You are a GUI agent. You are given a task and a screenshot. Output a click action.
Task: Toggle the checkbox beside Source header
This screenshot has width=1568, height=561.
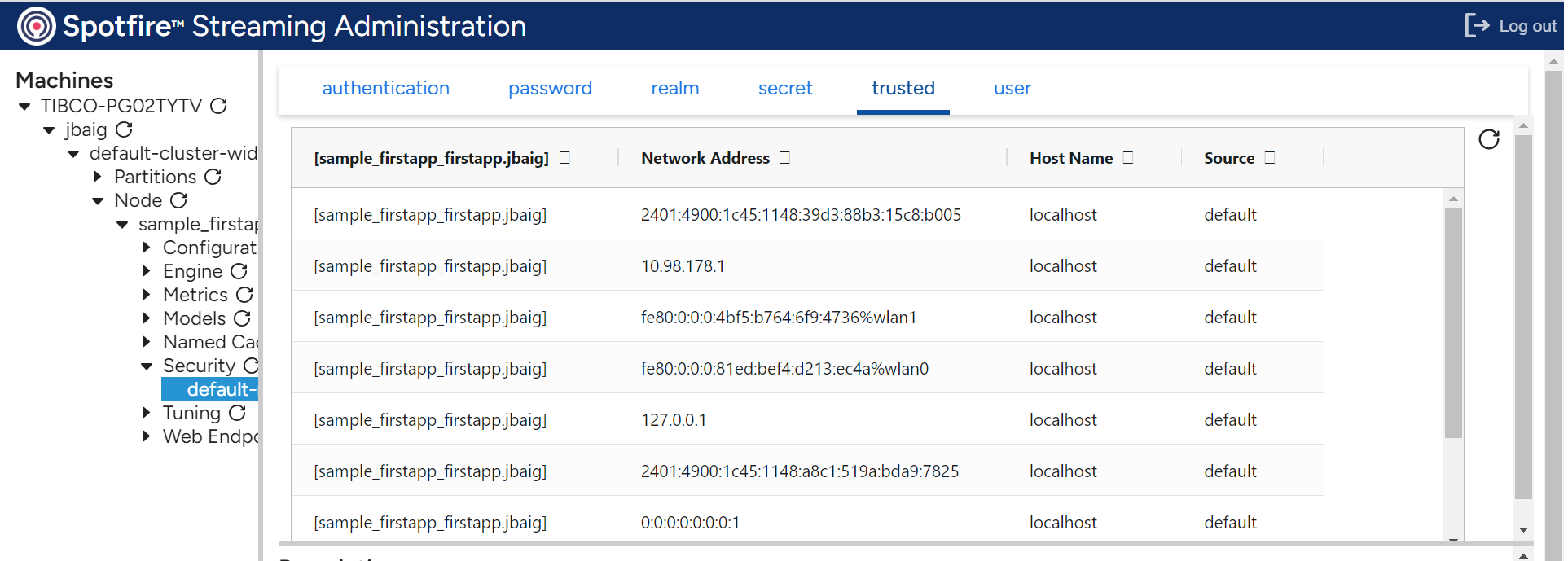click(x=1270, y=156)
